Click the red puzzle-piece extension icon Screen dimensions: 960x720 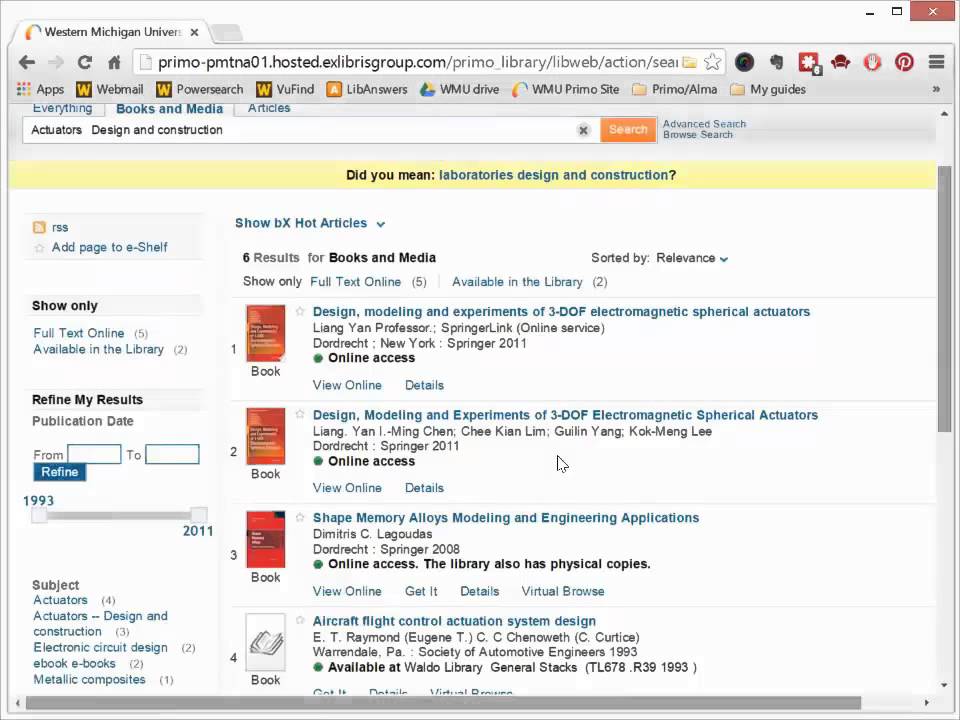(809, 62)
